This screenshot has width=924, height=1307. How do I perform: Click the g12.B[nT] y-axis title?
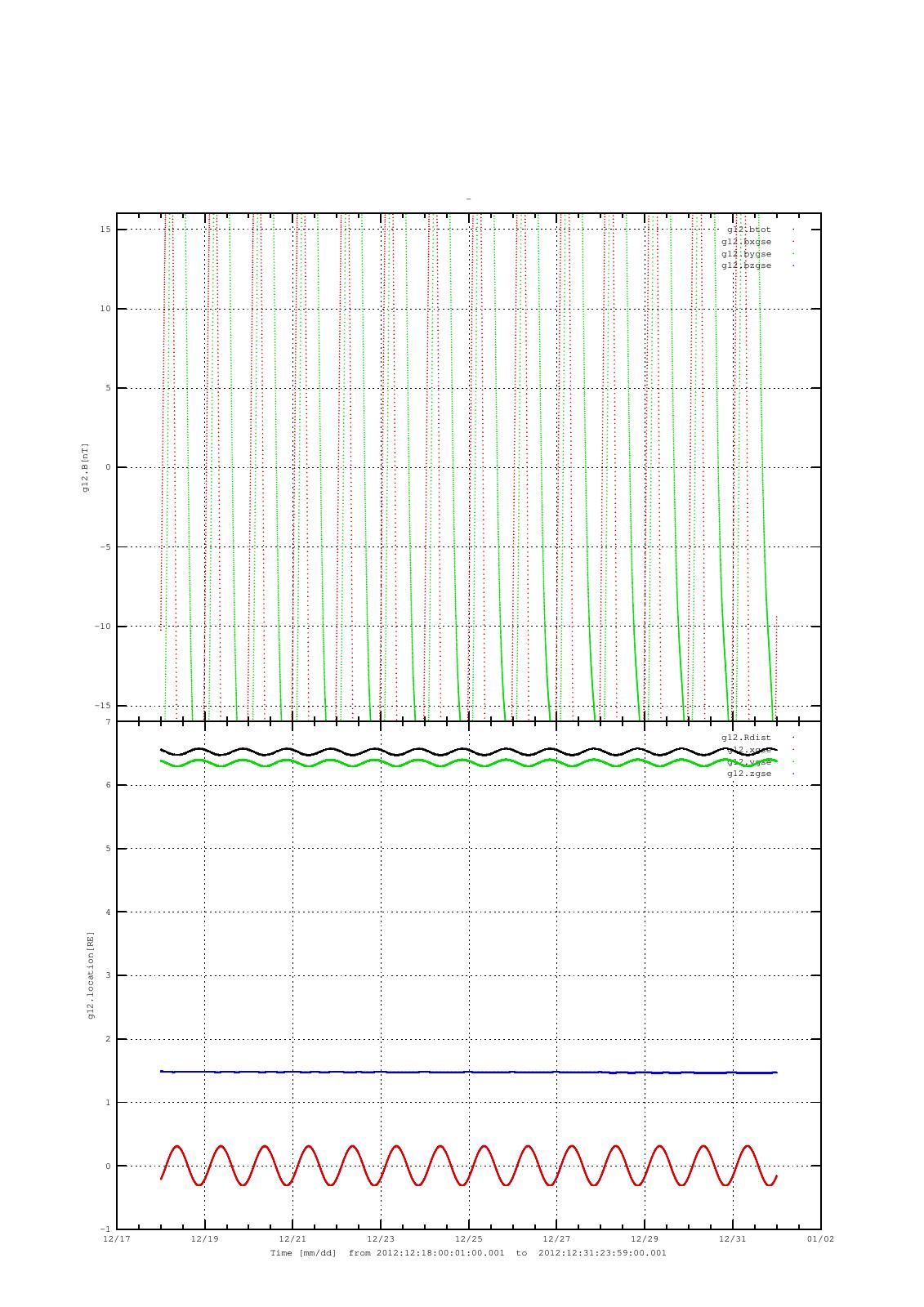85,467
